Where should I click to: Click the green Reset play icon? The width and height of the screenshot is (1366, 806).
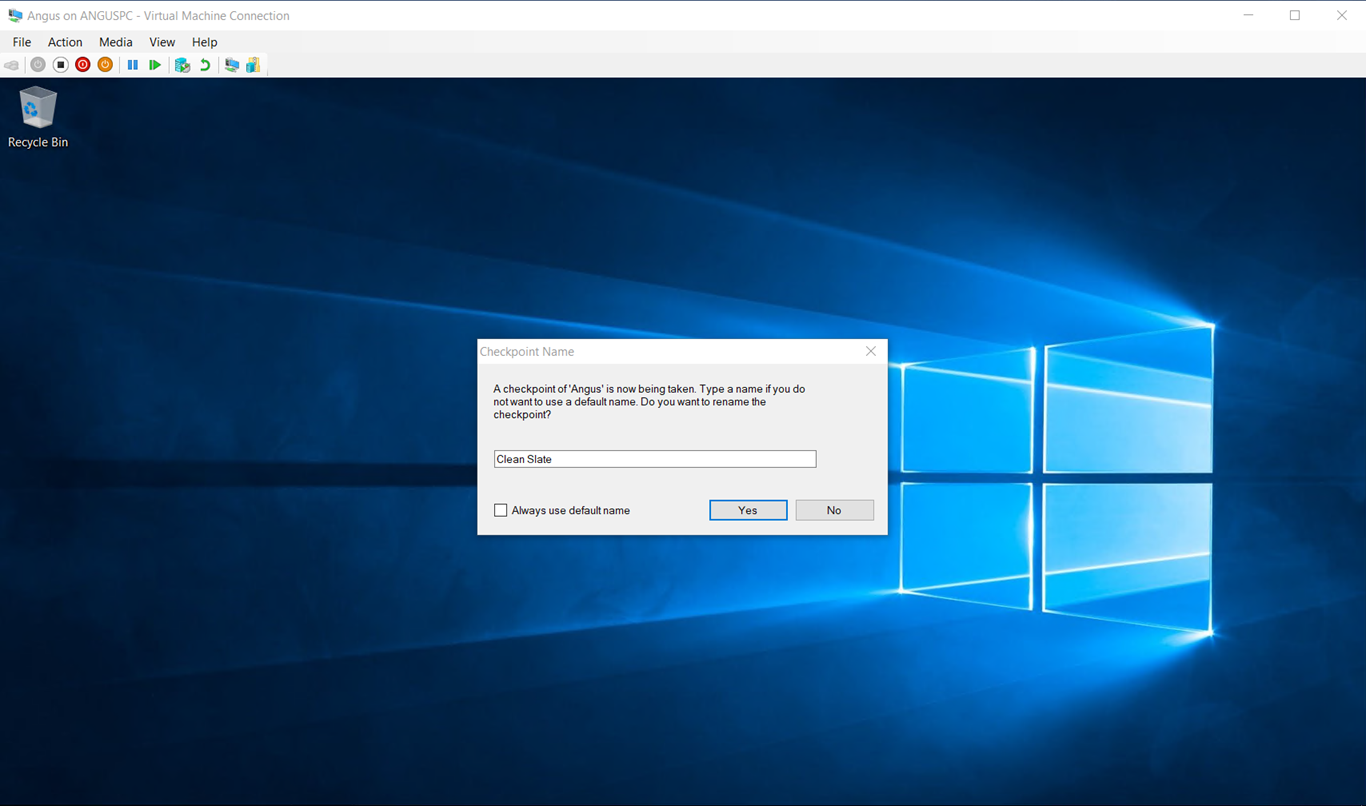[x=155, y=65]
